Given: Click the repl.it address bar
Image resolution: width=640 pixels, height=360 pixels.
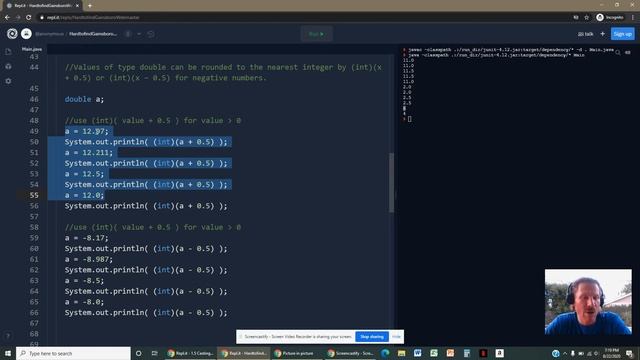Looking at the screenshot, I should click(302, 18).
